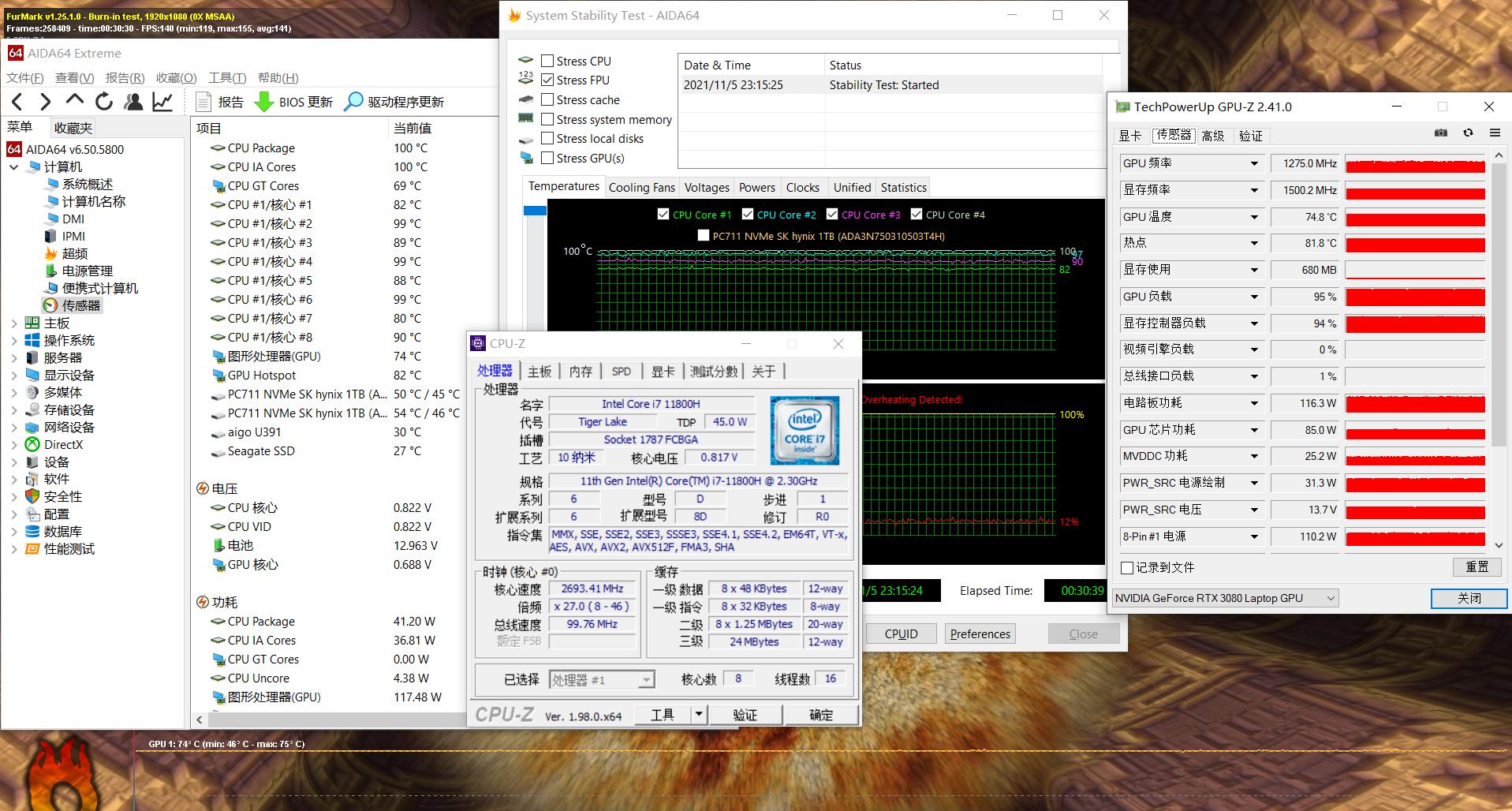The image size is (1512, 811).
Task: Click 确定 button in CPU-Z
Action: tap(821, 715)
